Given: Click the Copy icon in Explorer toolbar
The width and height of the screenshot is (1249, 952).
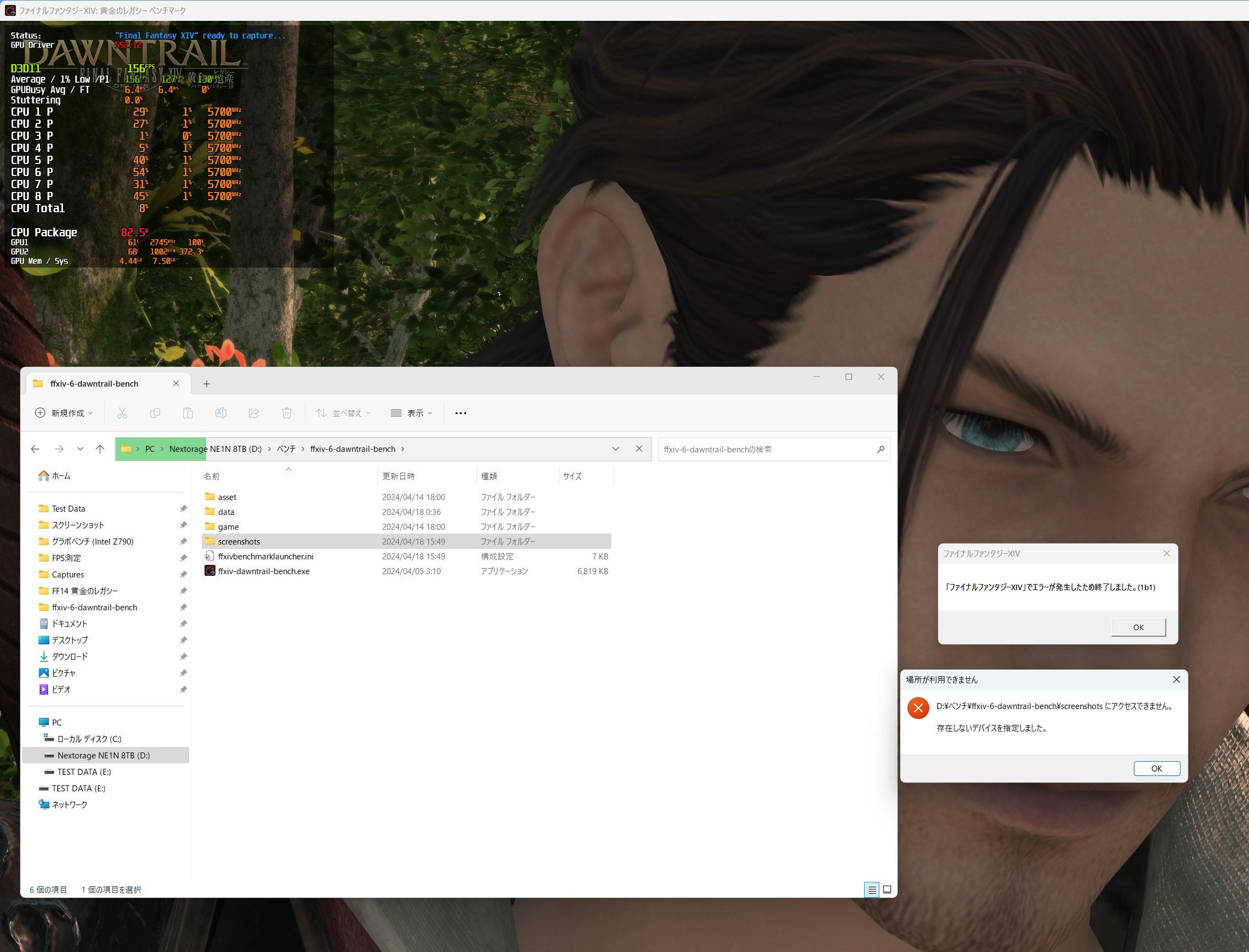Looking at the screenshot, I should (155, 413).
